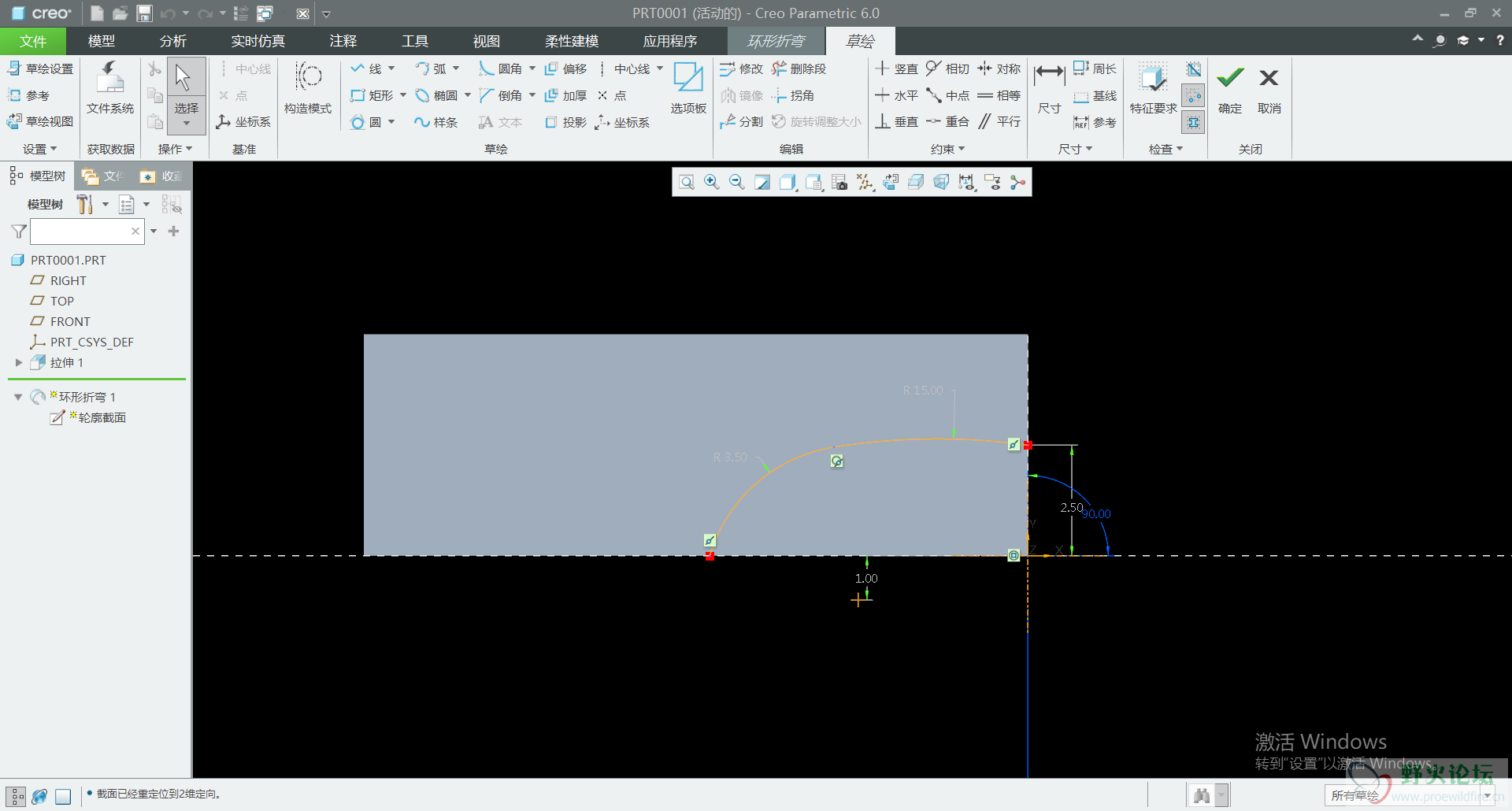The image size is (1512, 811).
Task: Click the 参考 references button in 设置 group
Action: [x=28, y=96]
